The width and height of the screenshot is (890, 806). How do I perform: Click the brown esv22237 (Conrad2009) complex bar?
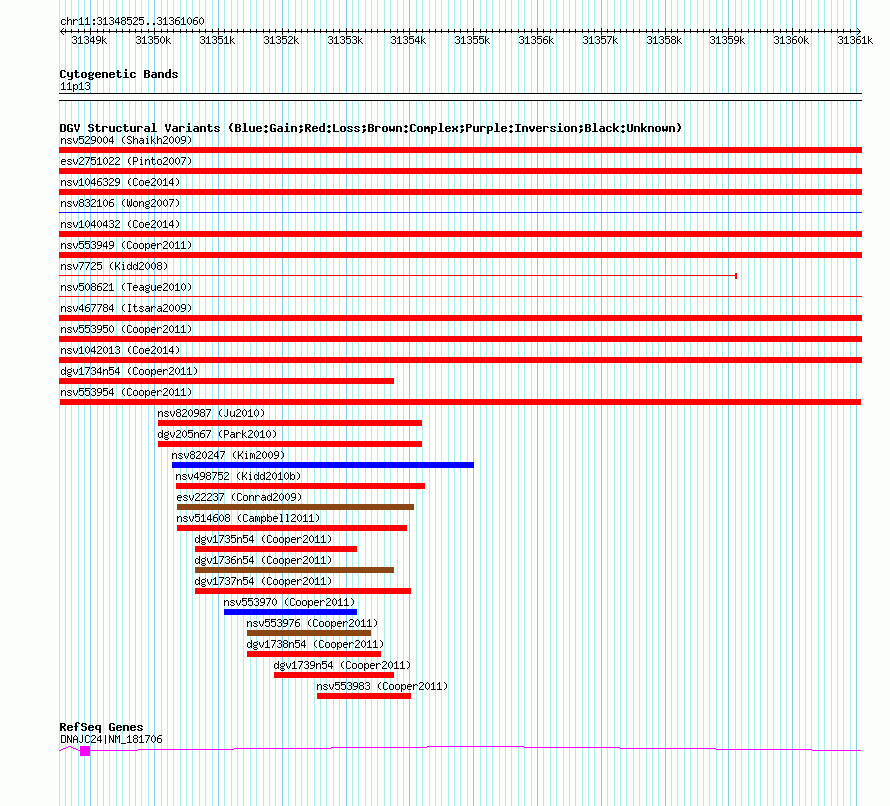point(295,507)
